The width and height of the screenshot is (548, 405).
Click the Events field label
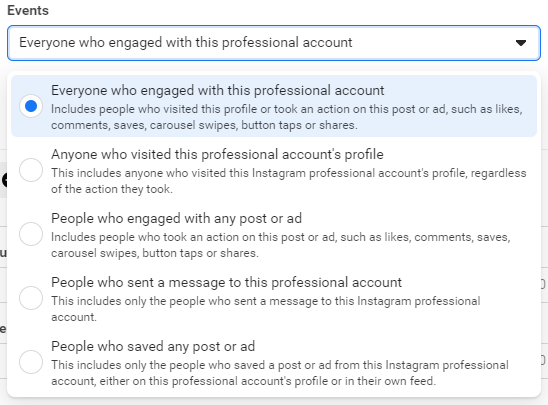(x=28, y=10)
